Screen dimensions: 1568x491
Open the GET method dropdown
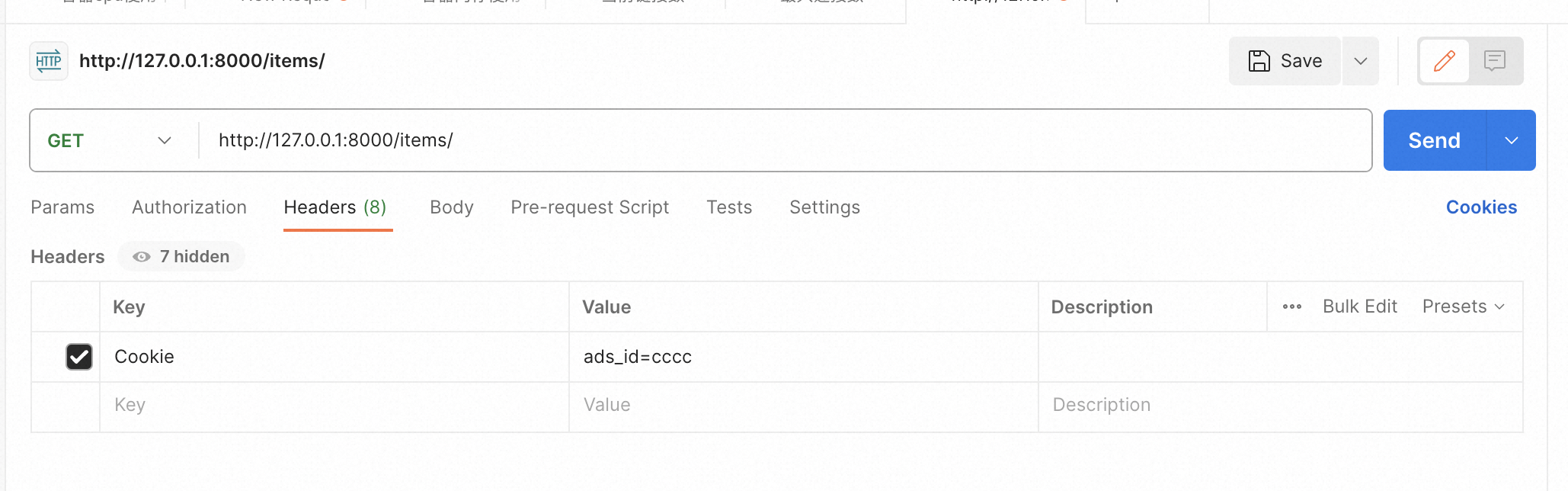110,140
